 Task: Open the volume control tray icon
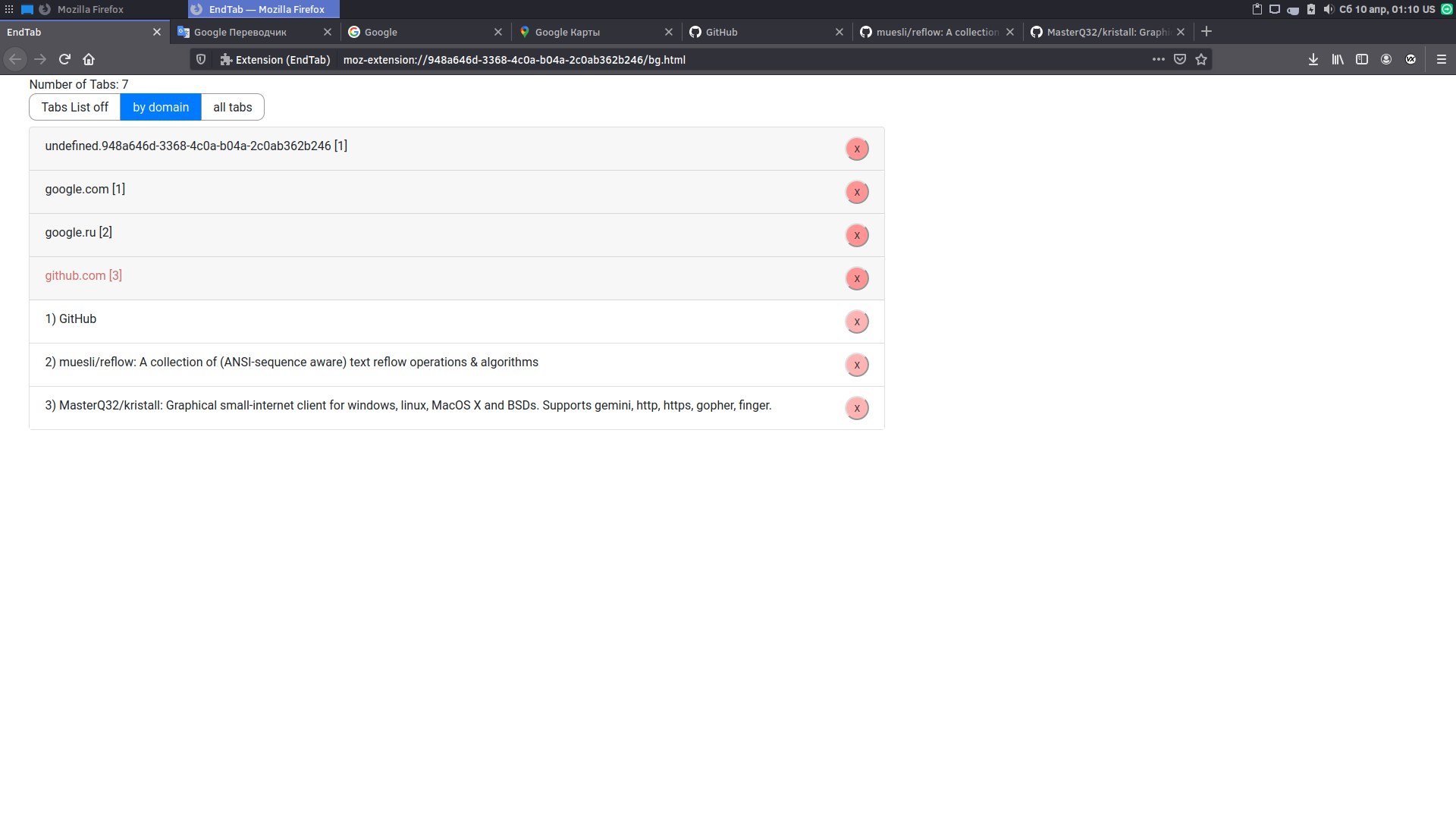tap(1328, 9)
